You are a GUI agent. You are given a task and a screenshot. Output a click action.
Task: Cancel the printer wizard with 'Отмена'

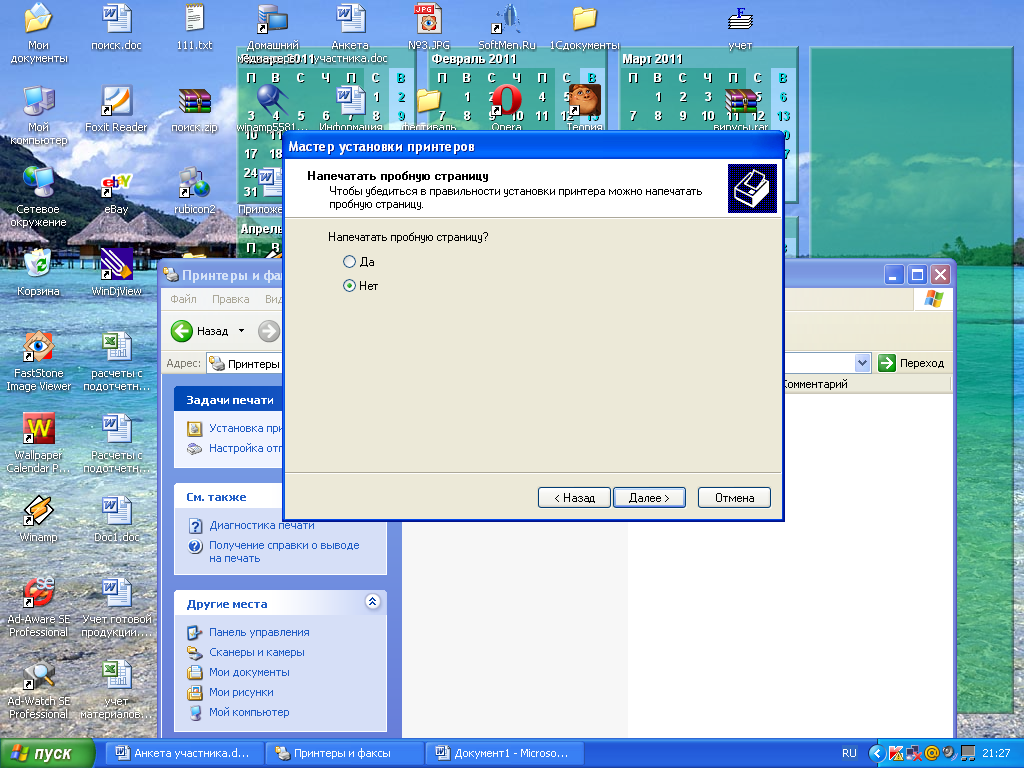click(734, 498)
